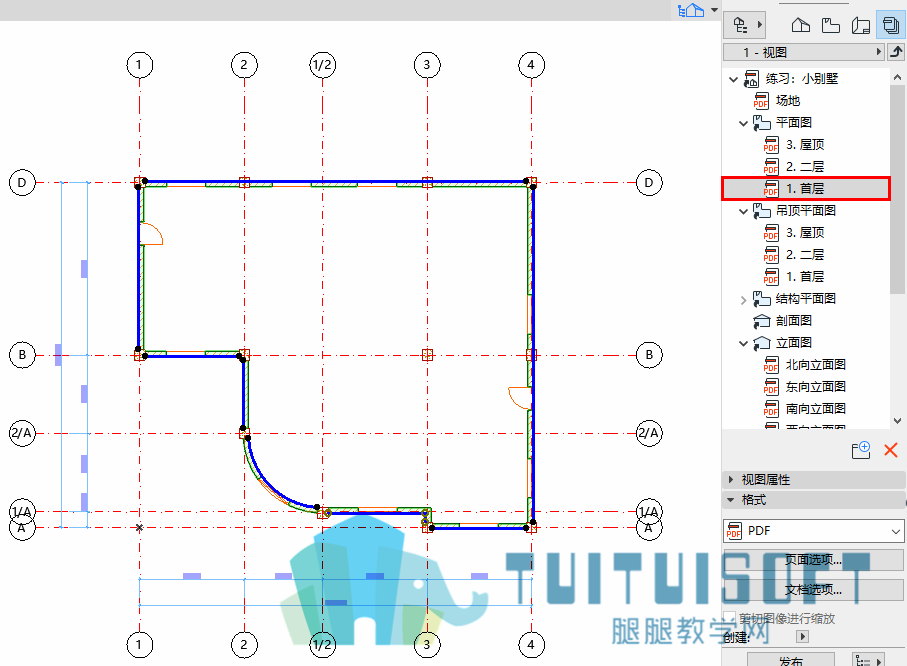This screenshot has height=666, width=907.
Task: Select the Publisher Sets icon
Action: pos(891,25)
